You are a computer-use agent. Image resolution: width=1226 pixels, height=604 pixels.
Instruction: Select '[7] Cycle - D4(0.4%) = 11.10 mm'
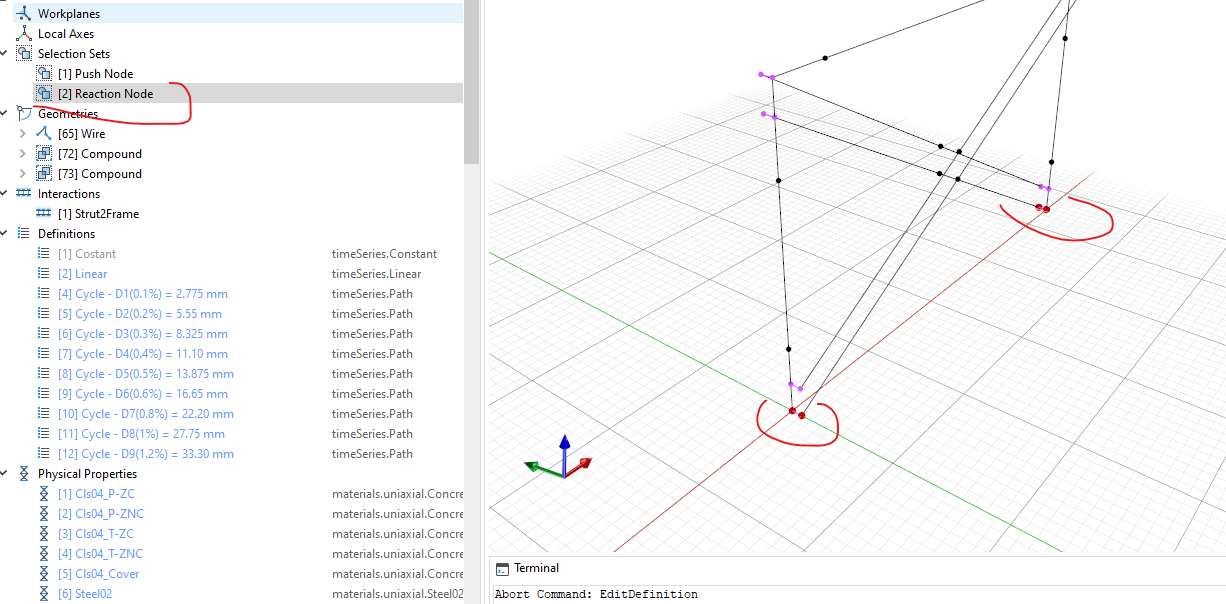tap(142, 353)
